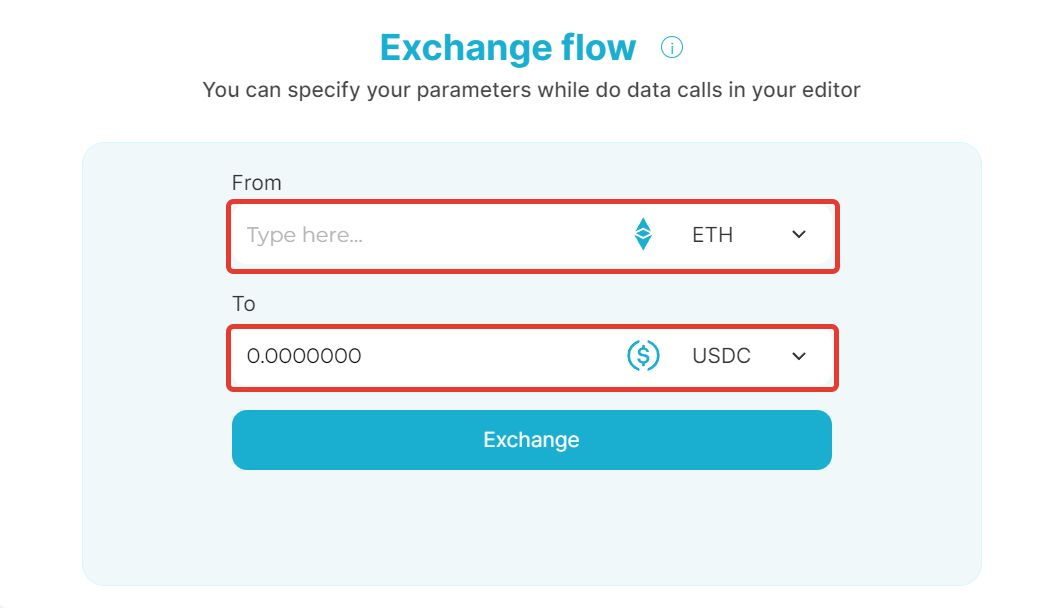Select the 0.0000000 value in To field

[x=304, y=356]
